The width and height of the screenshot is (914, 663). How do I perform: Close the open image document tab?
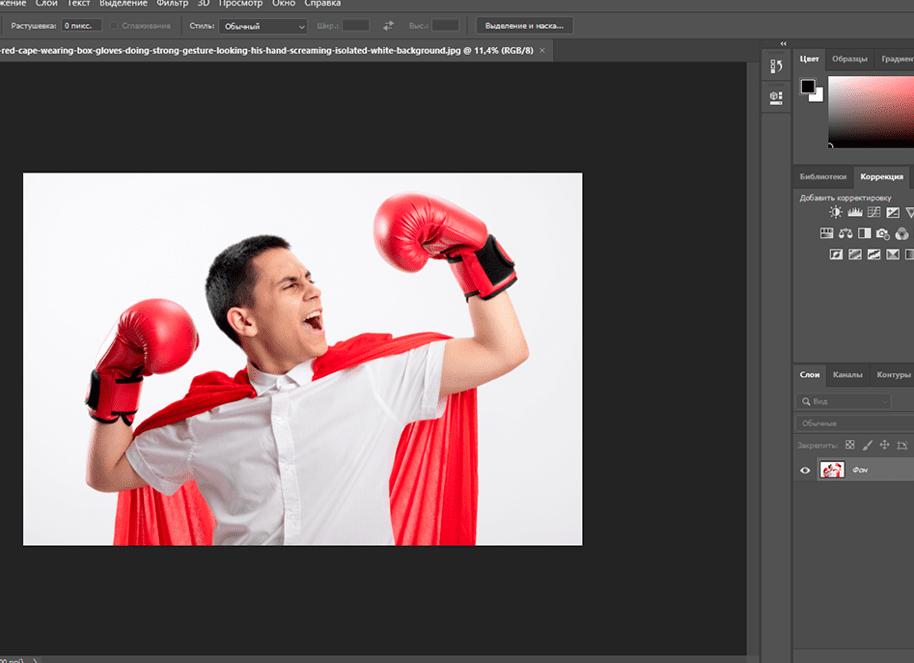click(544, 51)
